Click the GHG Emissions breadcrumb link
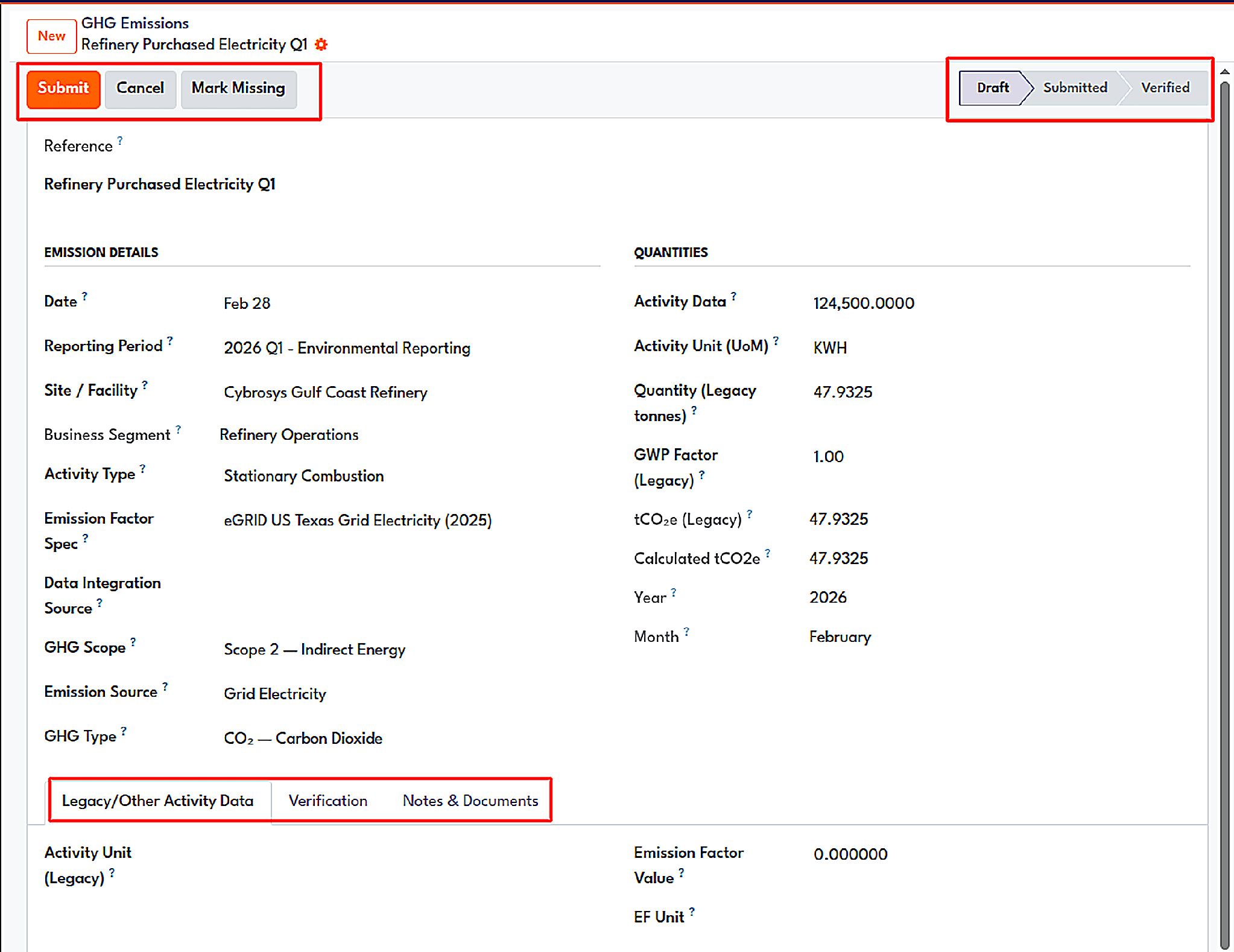This screenshot has width=1234, height=952. coord(135,23)
